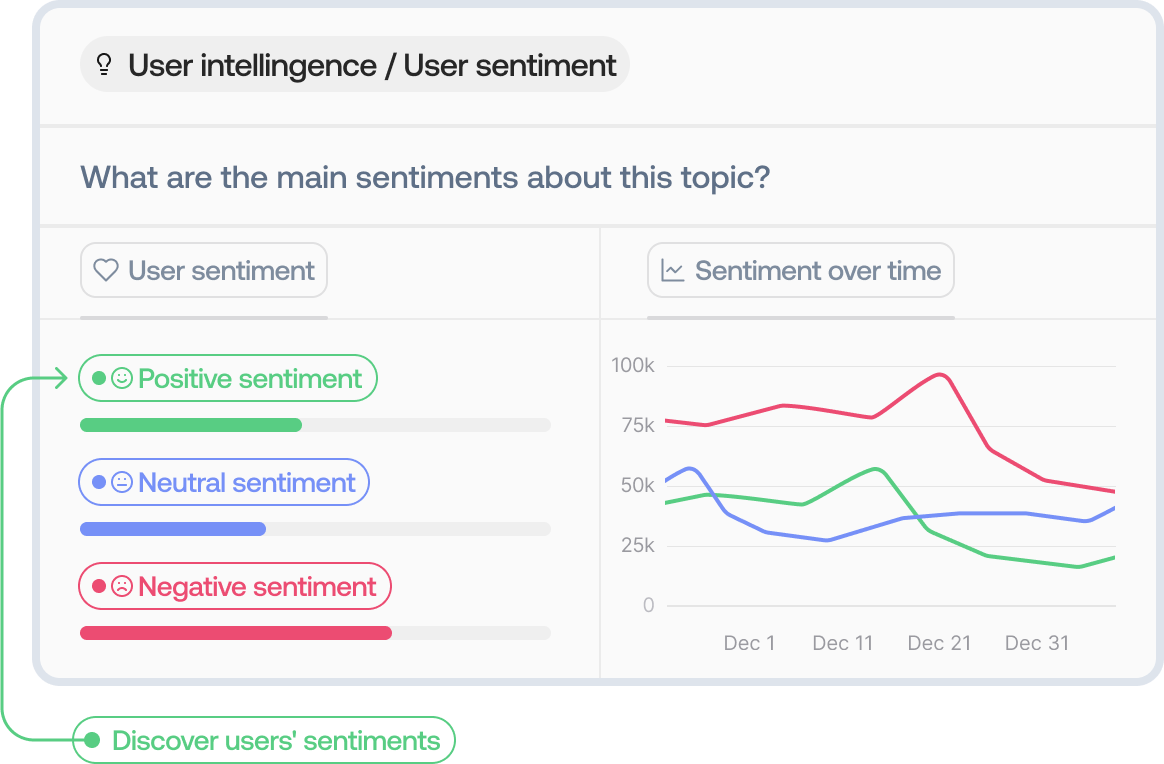Click the lightbulb icon in breadcrumb
1164x764 pixels.
[104, 66]
